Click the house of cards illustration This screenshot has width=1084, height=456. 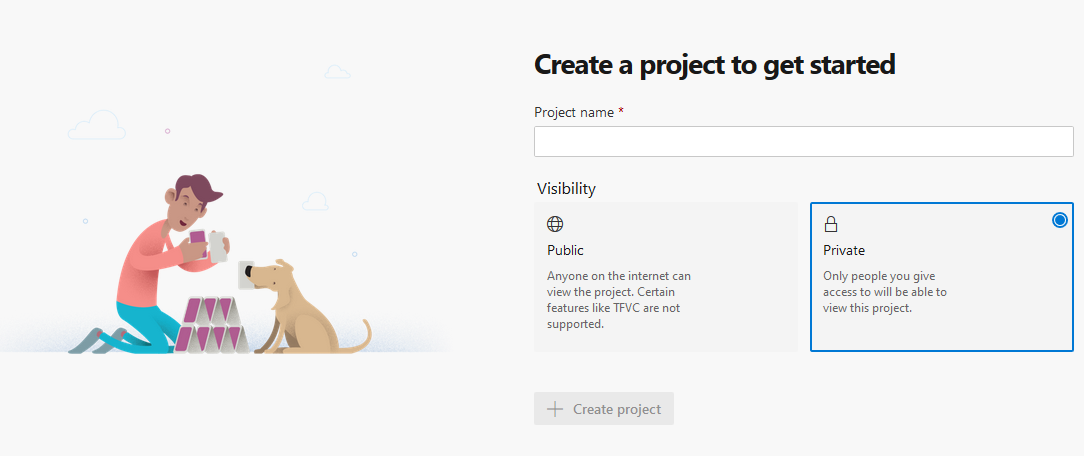212,325
